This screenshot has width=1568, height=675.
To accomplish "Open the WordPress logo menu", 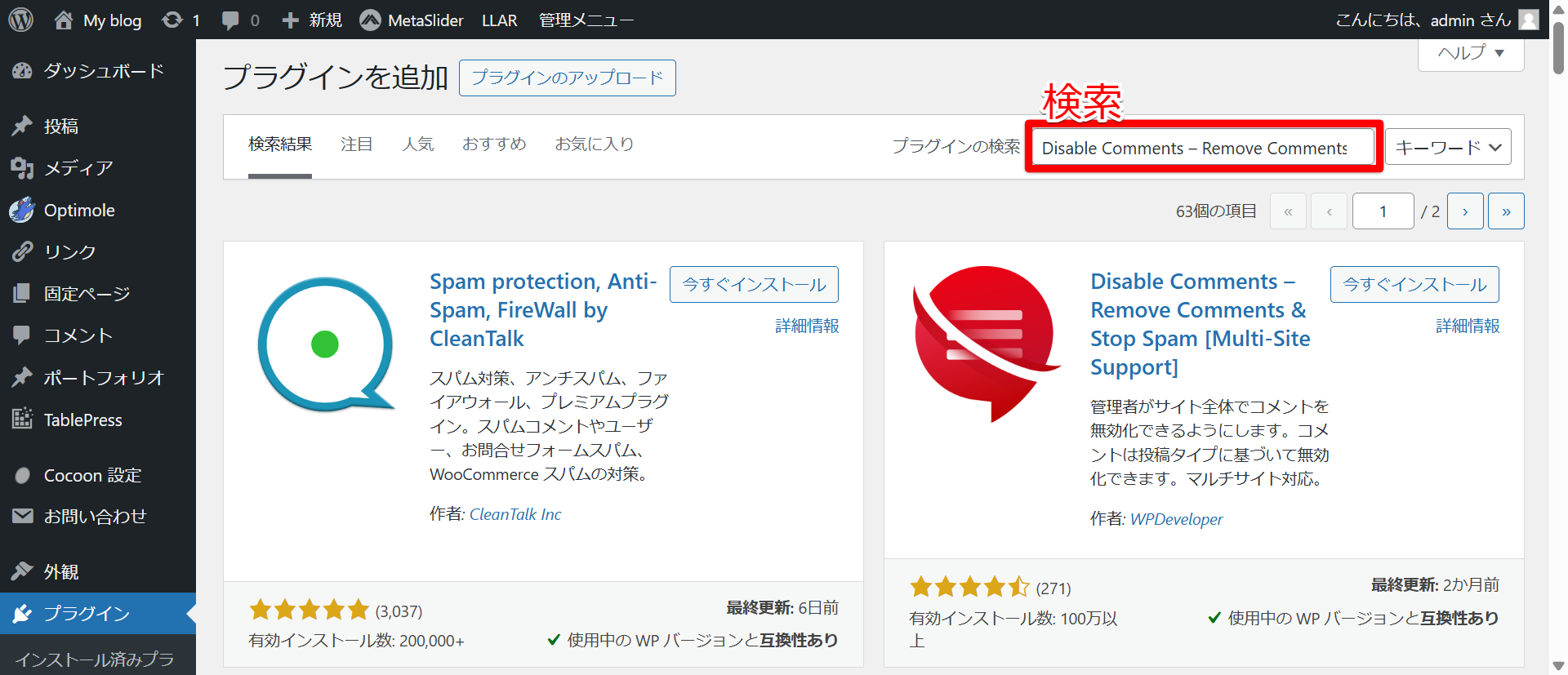I will coord(21,20).
